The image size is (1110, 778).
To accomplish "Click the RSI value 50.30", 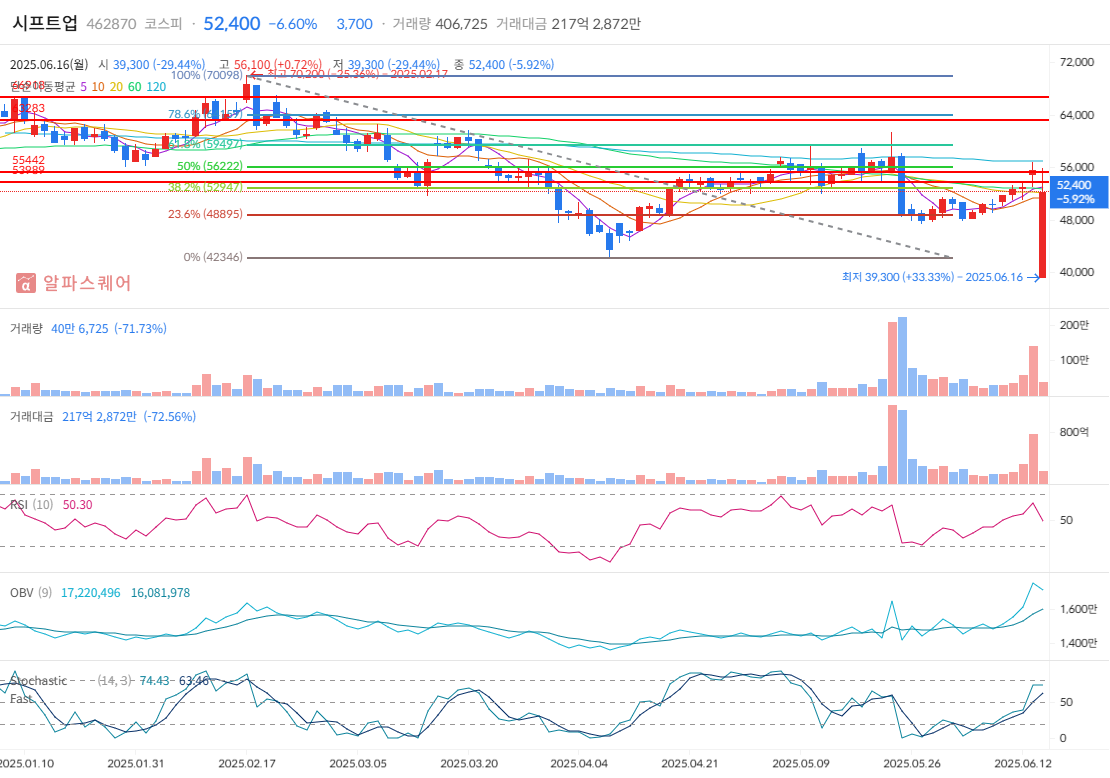I will (78, 505).
